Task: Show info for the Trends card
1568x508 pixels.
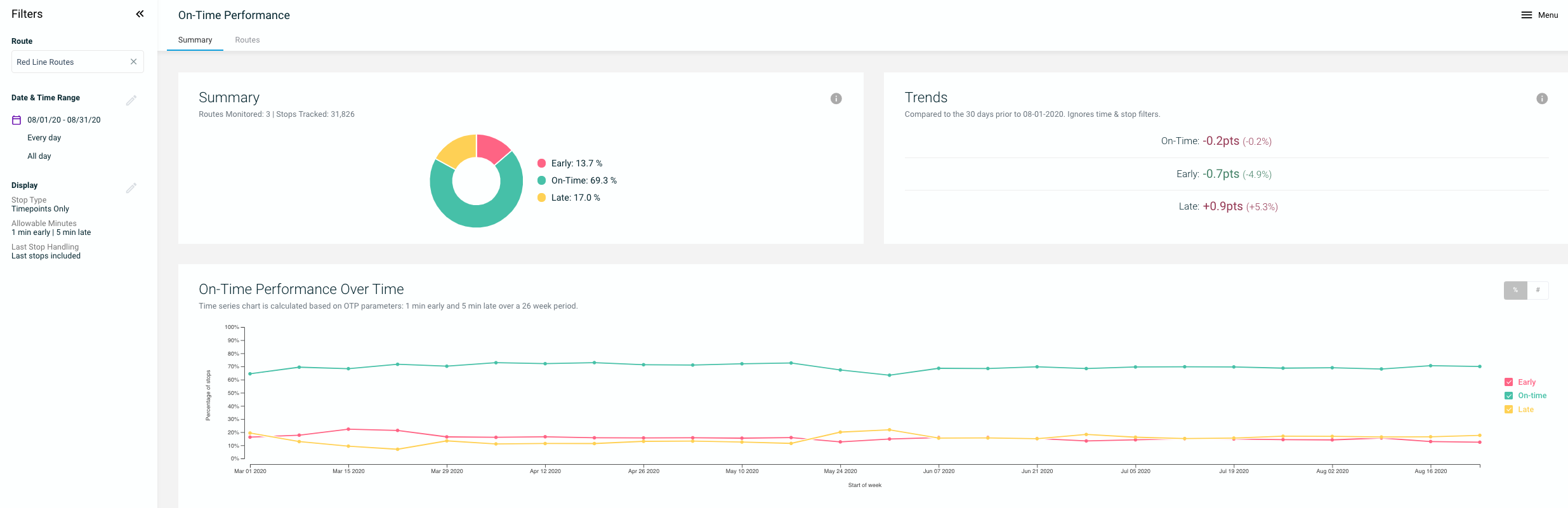Action: click(x=1541, y=98)
